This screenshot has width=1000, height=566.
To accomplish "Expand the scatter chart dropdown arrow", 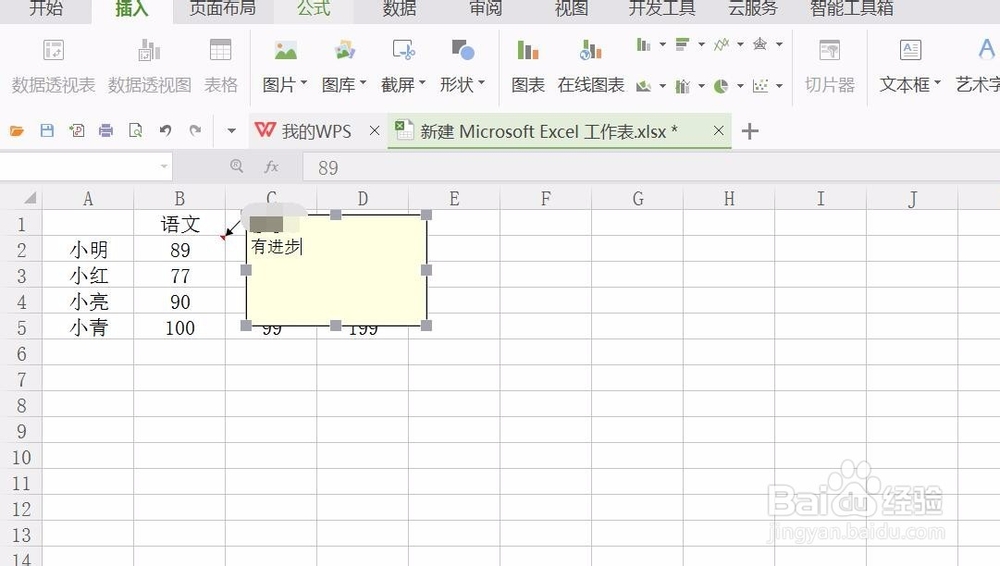I will point(779,86).
